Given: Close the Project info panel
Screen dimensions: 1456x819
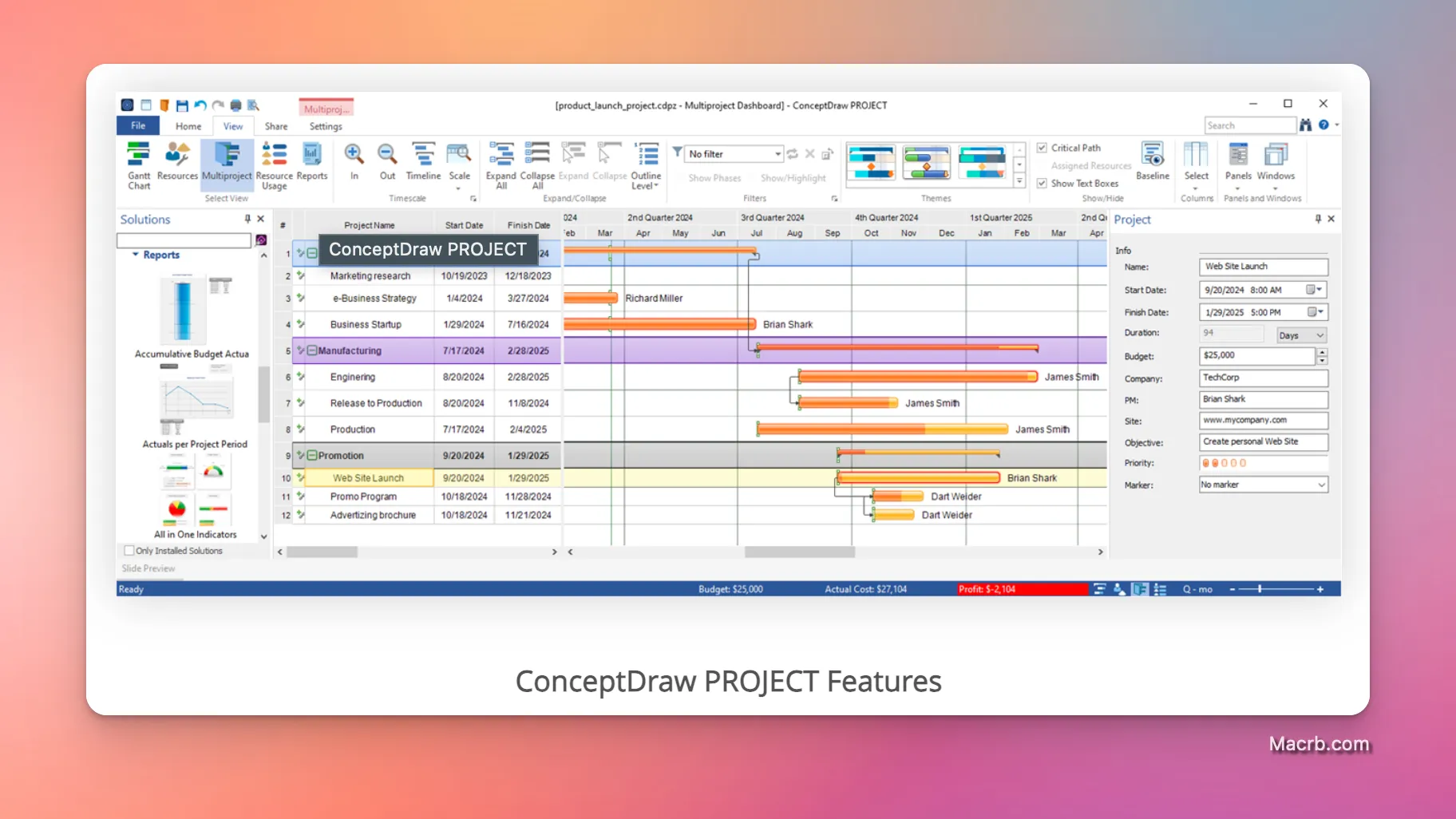Looking at the screenshot, I should [1331, 219].
